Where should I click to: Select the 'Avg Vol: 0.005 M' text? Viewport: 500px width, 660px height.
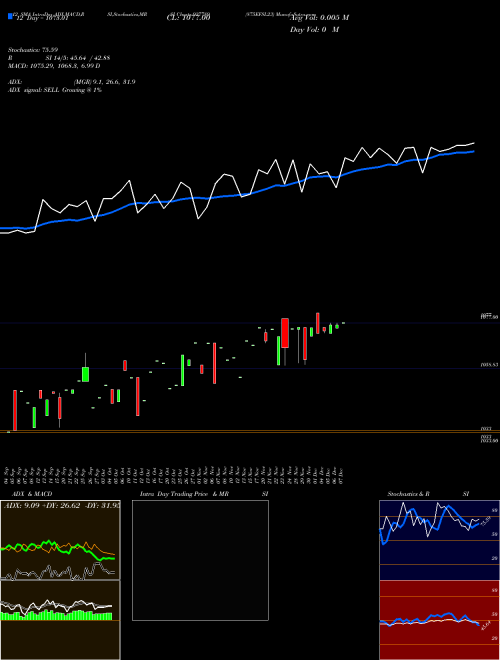pyautogui.click(x=319, y=18)
